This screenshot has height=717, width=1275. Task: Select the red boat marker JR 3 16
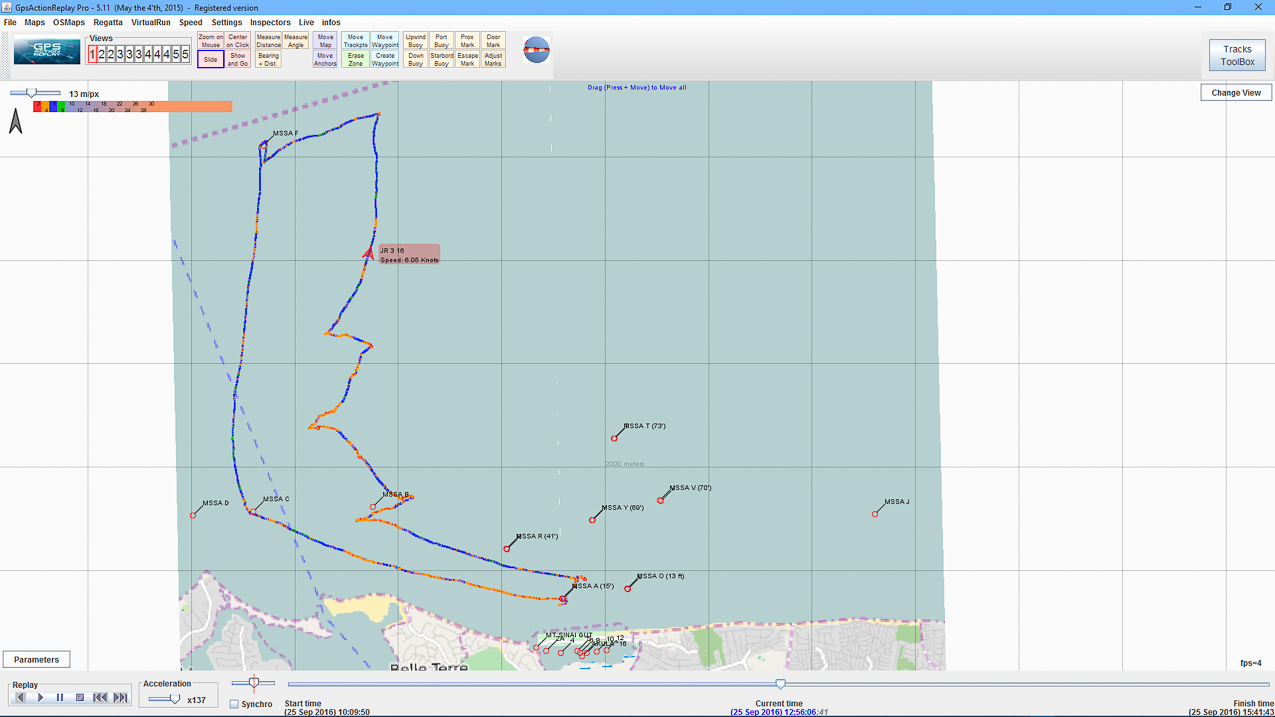click(x=368, y=253)
